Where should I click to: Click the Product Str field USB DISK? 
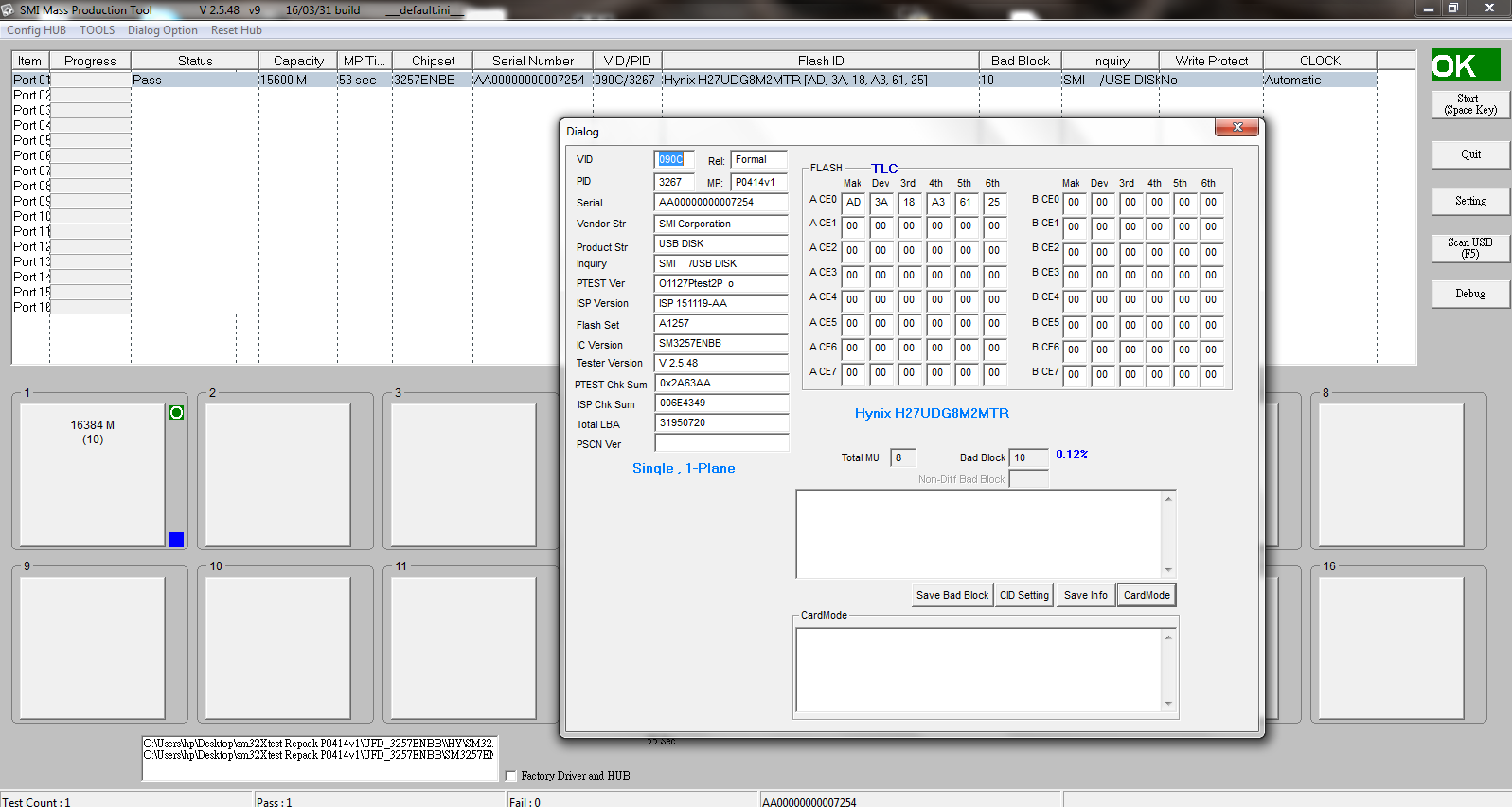click(x=720, y=243)
